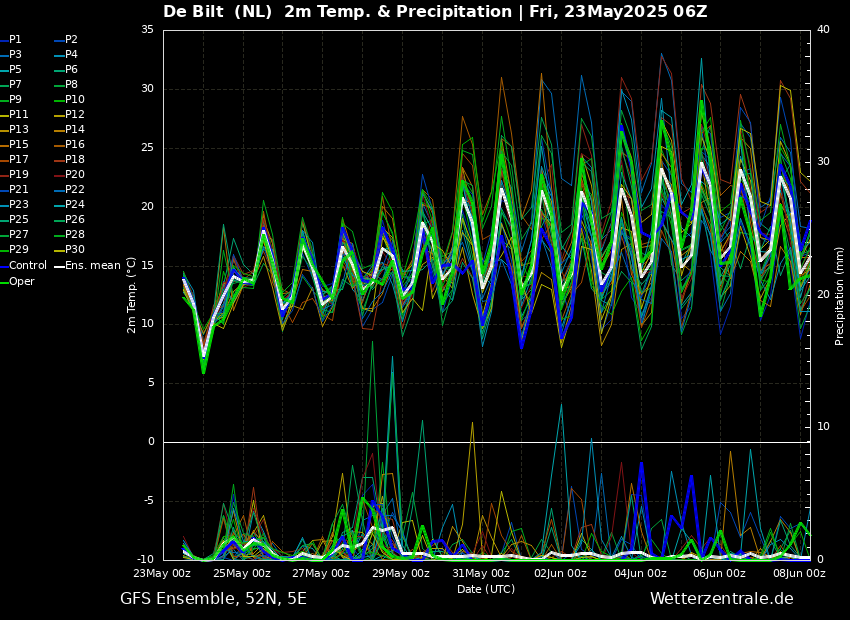
Task: Select the P20 legend label
Action: pos(74,175)
